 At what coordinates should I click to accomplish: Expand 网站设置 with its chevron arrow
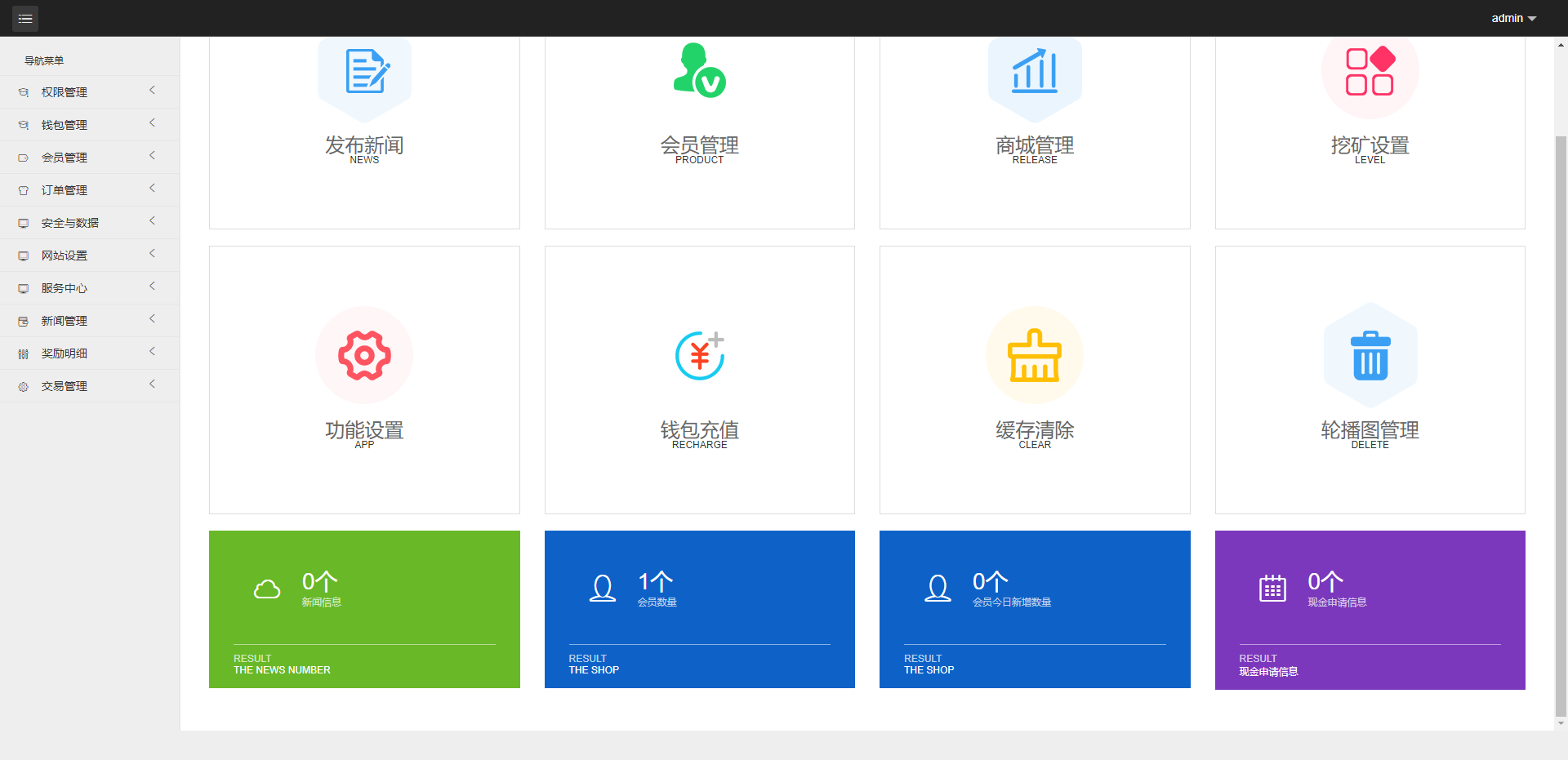tap(152, 254)
